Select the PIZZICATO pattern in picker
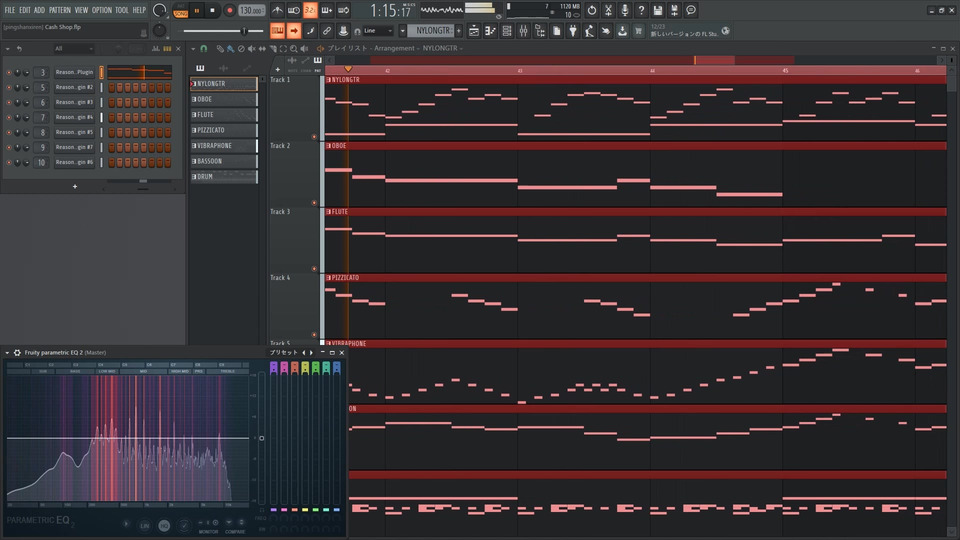 click(x=224, y=130)
